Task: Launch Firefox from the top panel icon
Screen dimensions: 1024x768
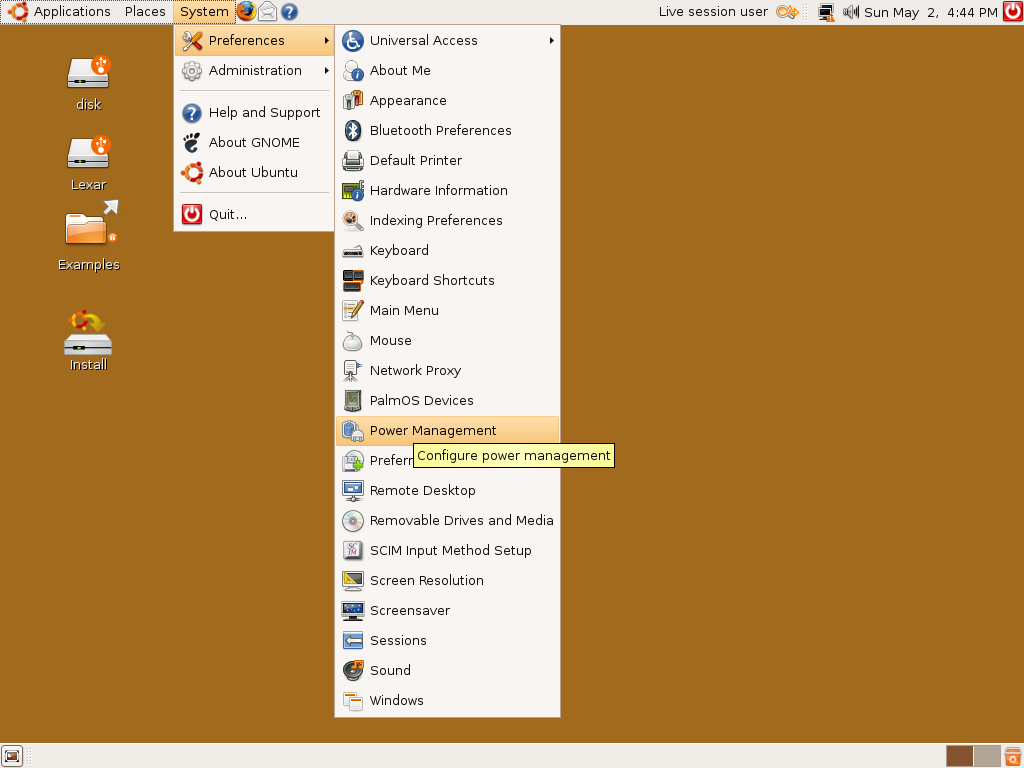Action: click(x=246, y=11)
